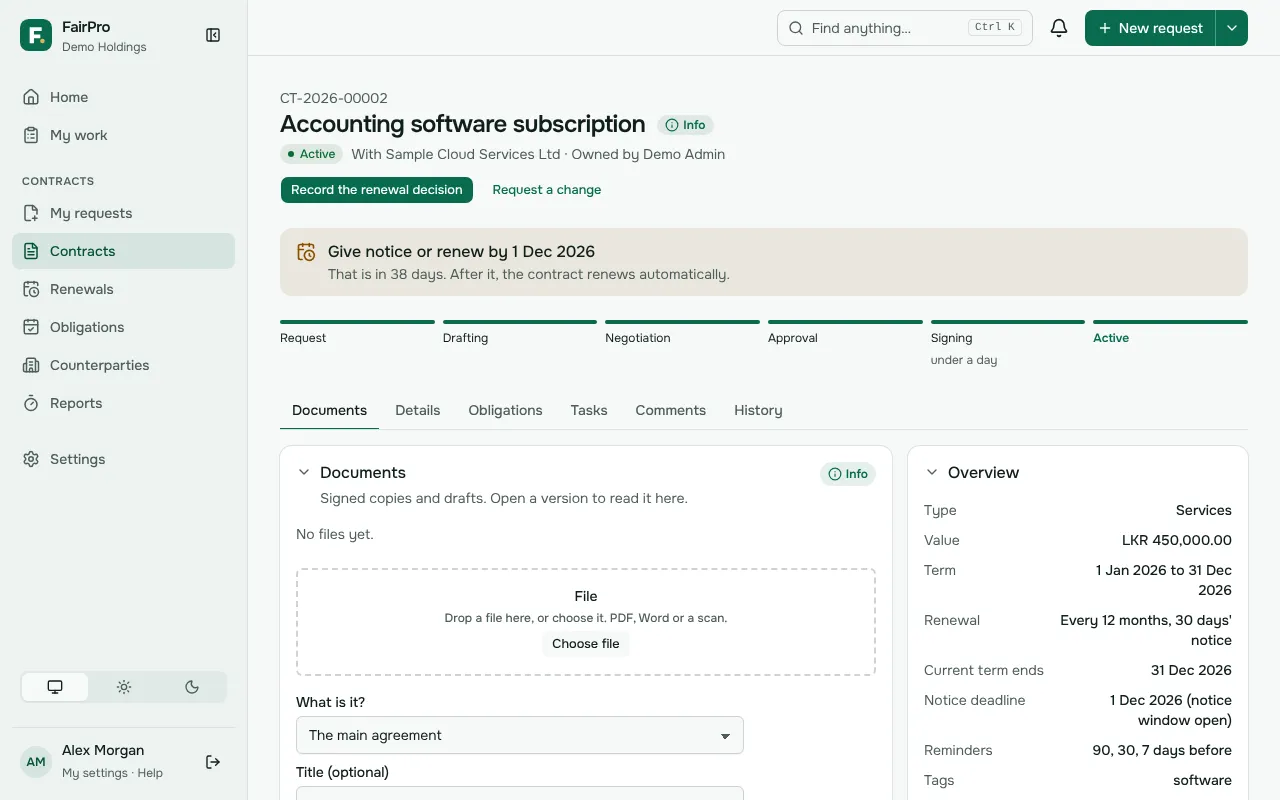Click the Info badge in Documents panel

848,474
